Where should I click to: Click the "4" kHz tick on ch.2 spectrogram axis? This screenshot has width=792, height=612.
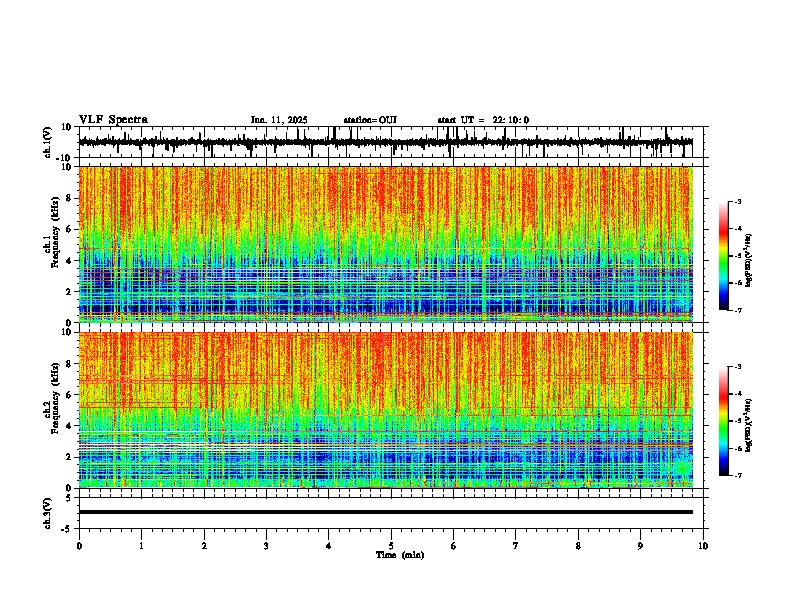click(69, 426)
